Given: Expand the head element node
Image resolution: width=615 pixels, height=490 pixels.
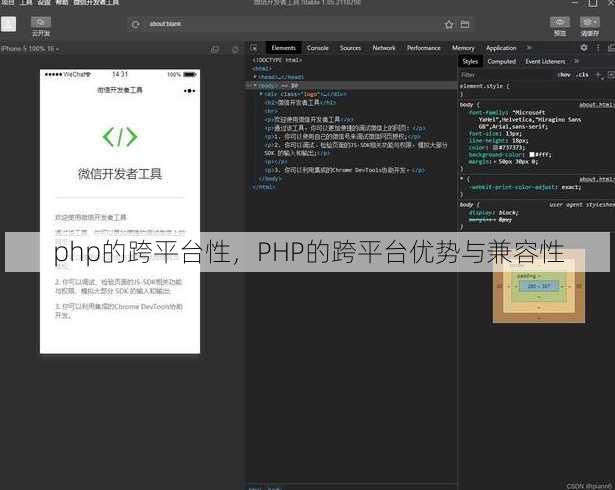Looking at the screenshot, I should [255, 77].
